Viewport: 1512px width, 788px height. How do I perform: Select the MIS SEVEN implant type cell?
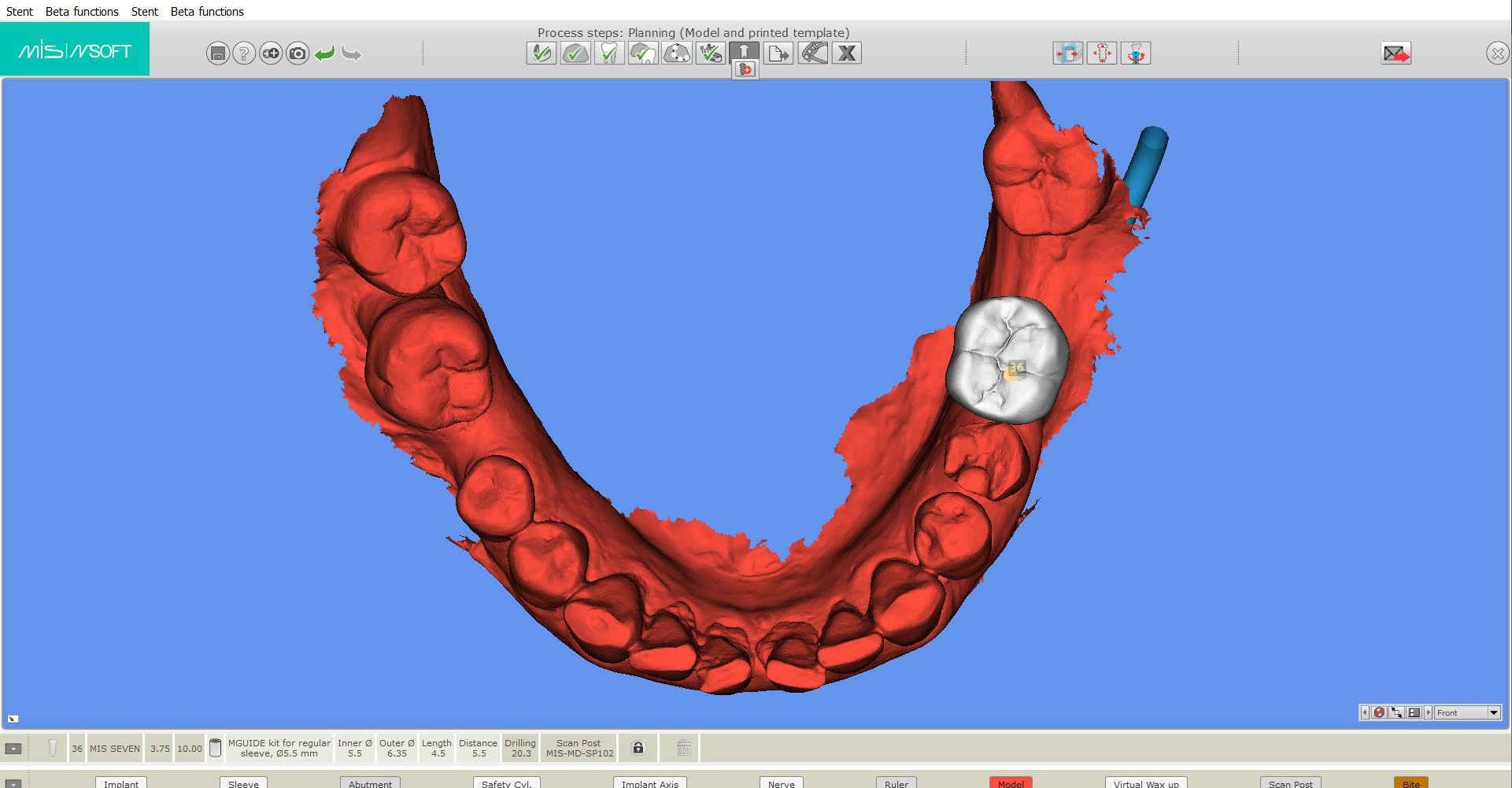click(x=115, y=749)
